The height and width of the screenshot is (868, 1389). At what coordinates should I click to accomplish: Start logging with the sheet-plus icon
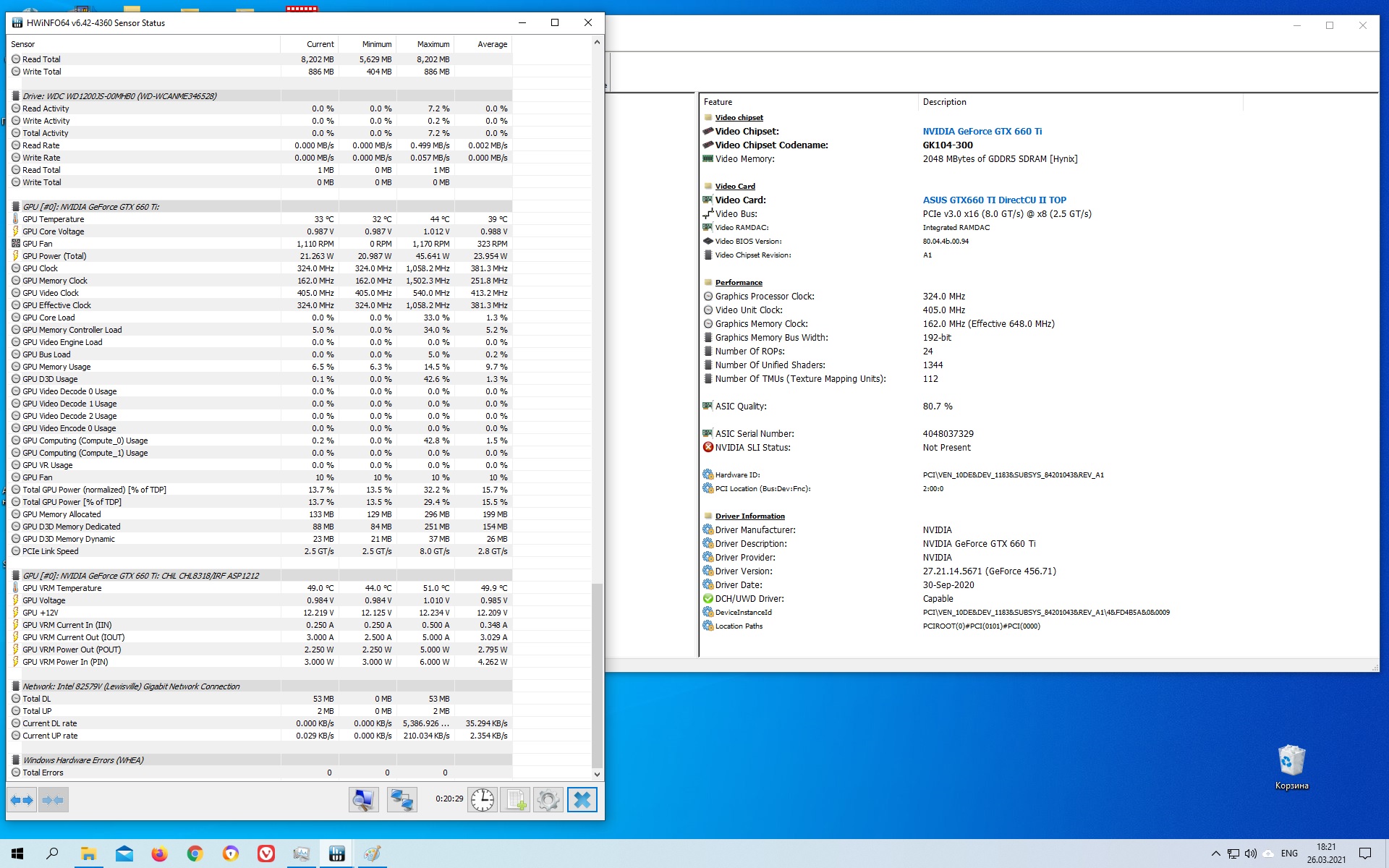[515, 800]
